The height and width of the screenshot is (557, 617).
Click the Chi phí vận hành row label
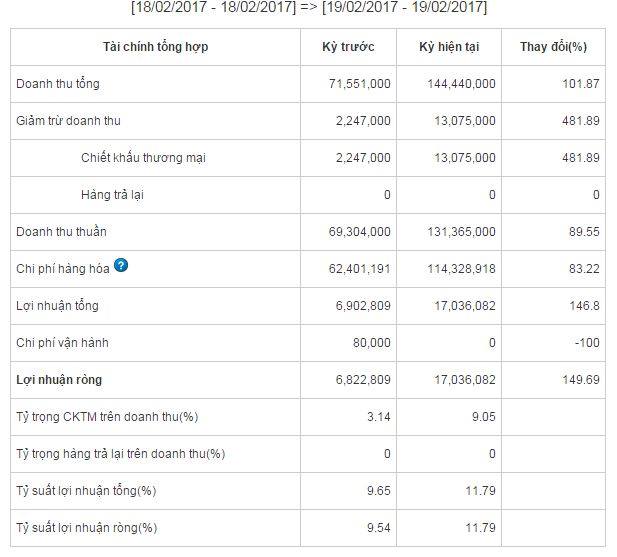[62, 343]
